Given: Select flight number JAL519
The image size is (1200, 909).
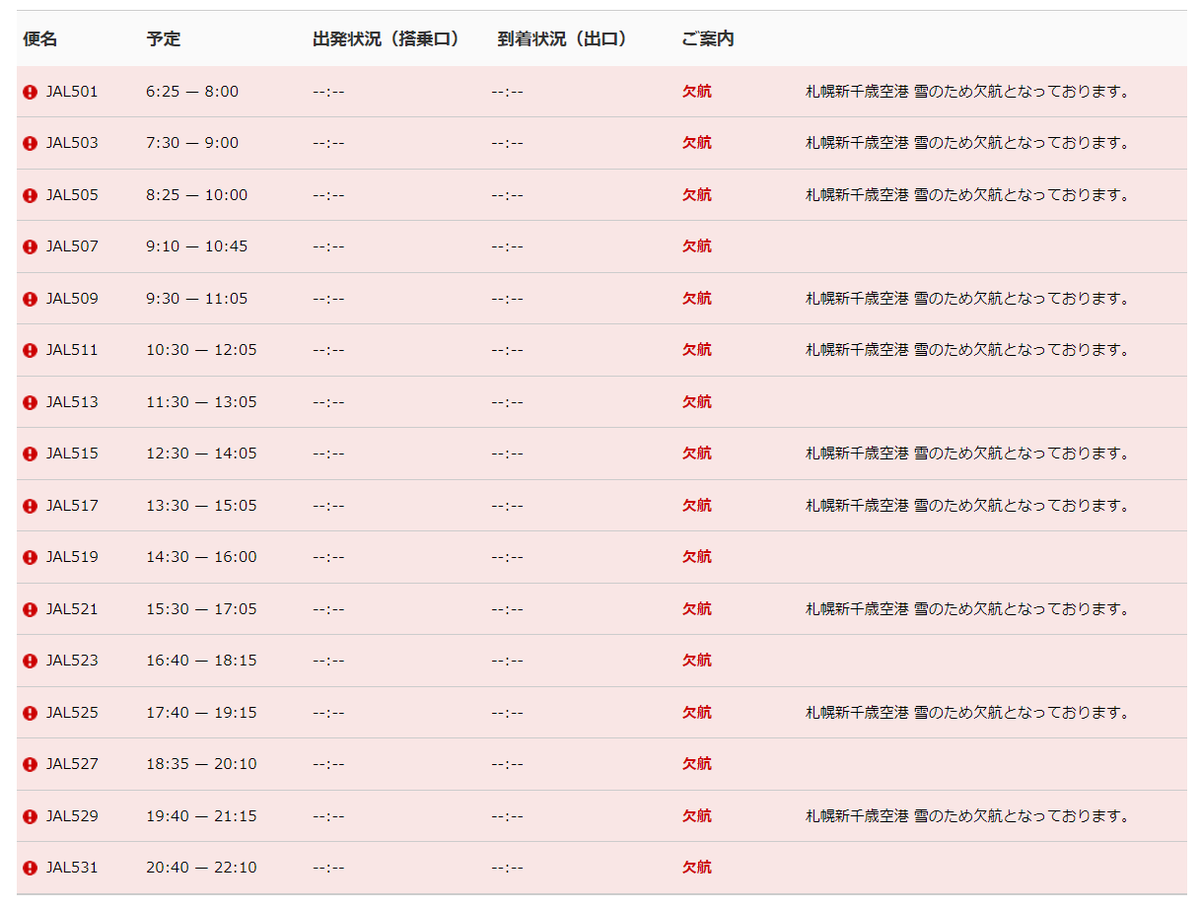Looking at the screenshot, I should 72,557.
